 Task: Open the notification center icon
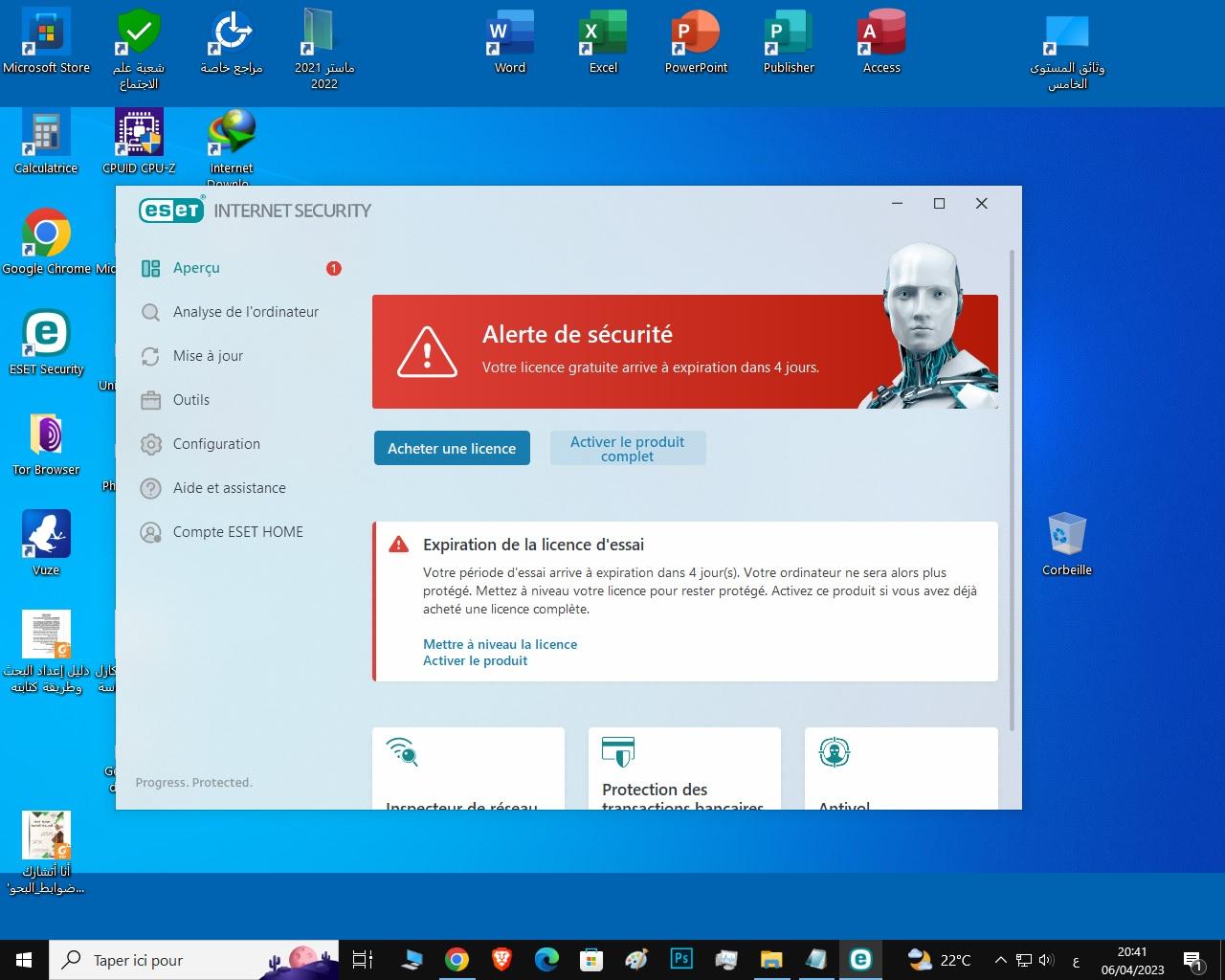tap(1193, 960)
